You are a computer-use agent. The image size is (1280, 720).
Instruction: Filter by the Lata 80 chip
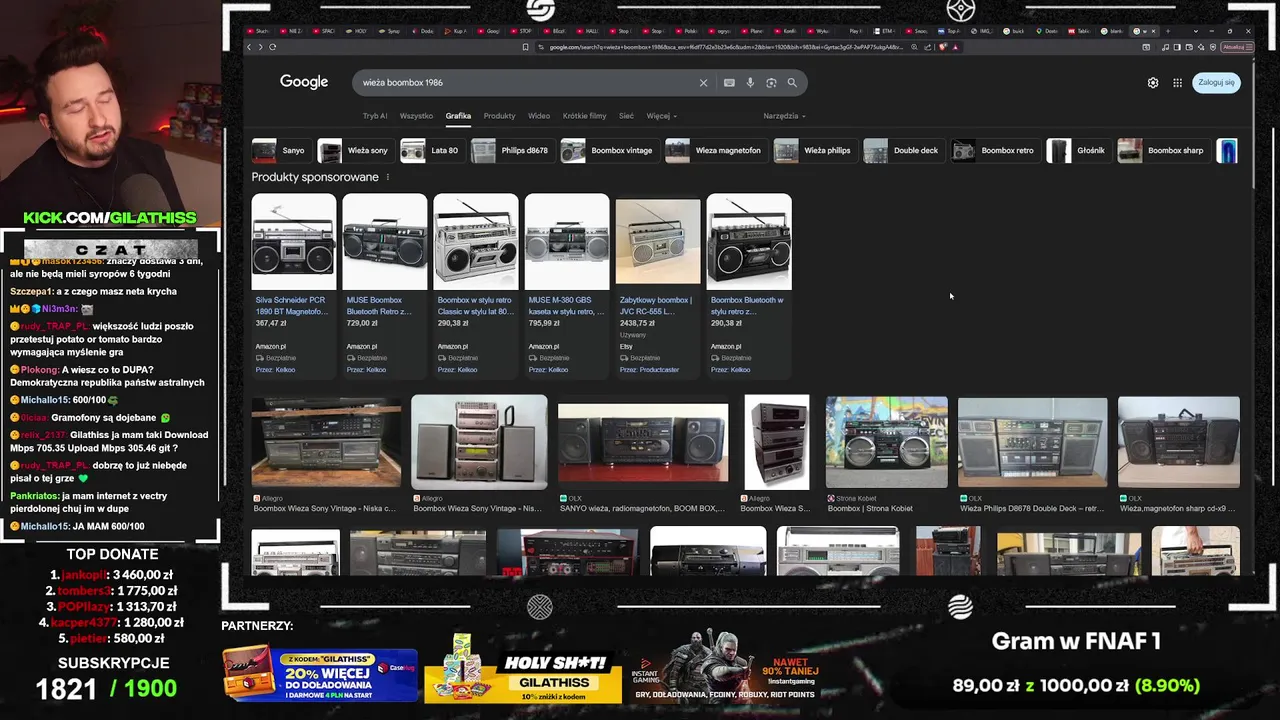432,151
